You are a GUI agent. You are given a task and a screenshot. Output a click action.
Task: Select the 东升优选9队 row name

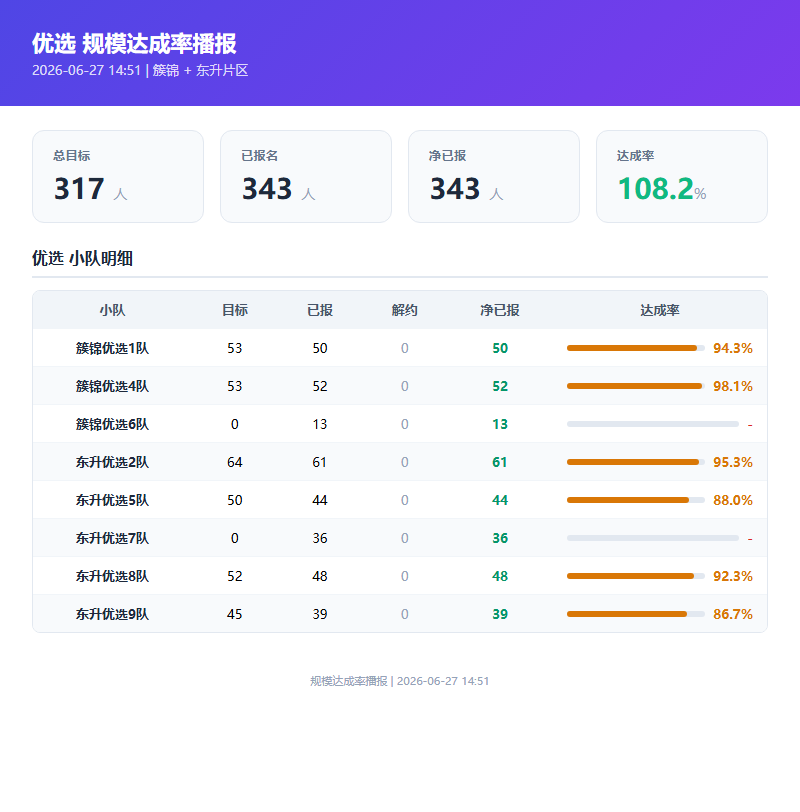(x=112, y=614)
